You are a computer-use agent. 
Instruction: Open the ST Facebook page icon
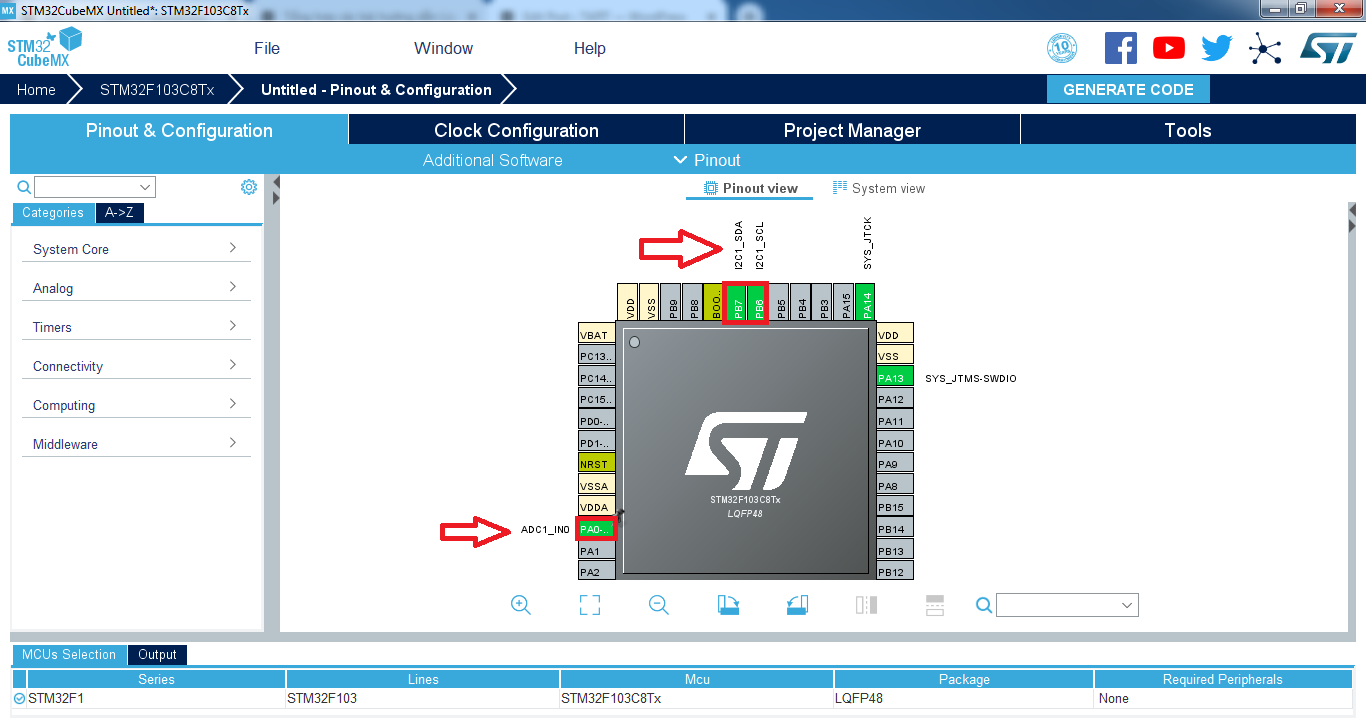[1121, 48]
